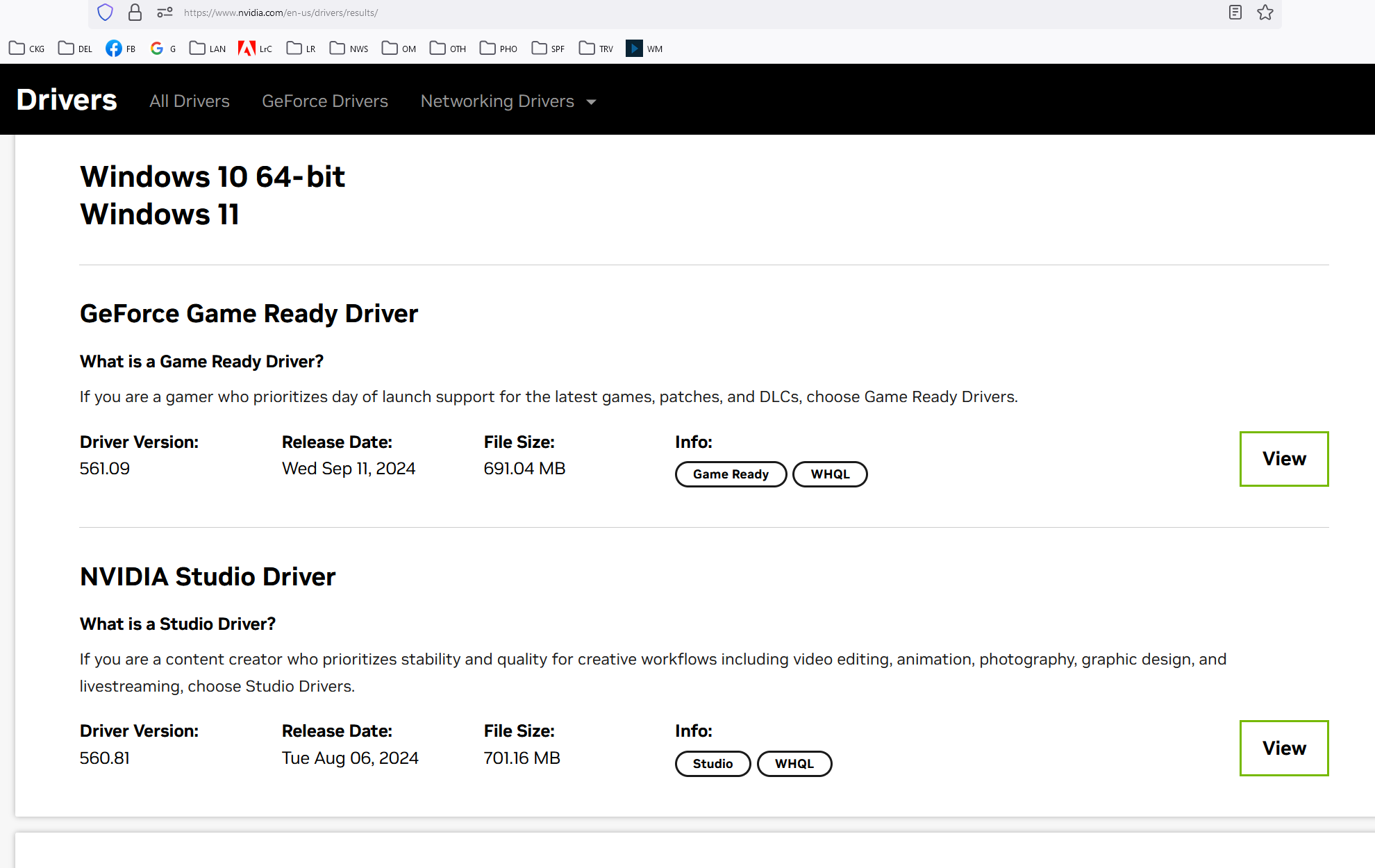
Task: Toggle reader view icon in address bar
Action: [x=1235, y=12]
